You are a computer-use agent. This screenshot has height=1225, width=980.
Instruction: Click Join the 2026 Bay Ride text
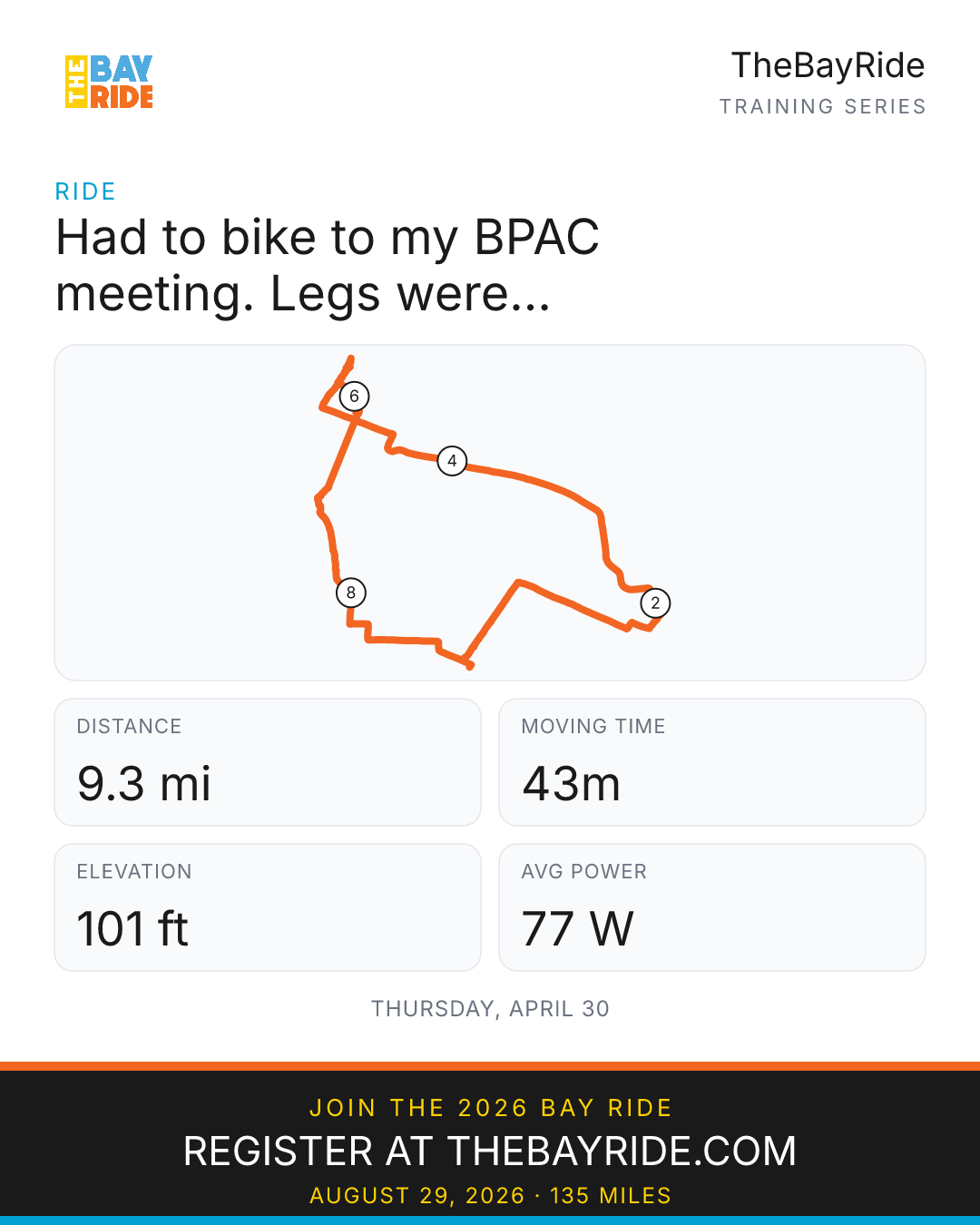[x=490, y=1108]
